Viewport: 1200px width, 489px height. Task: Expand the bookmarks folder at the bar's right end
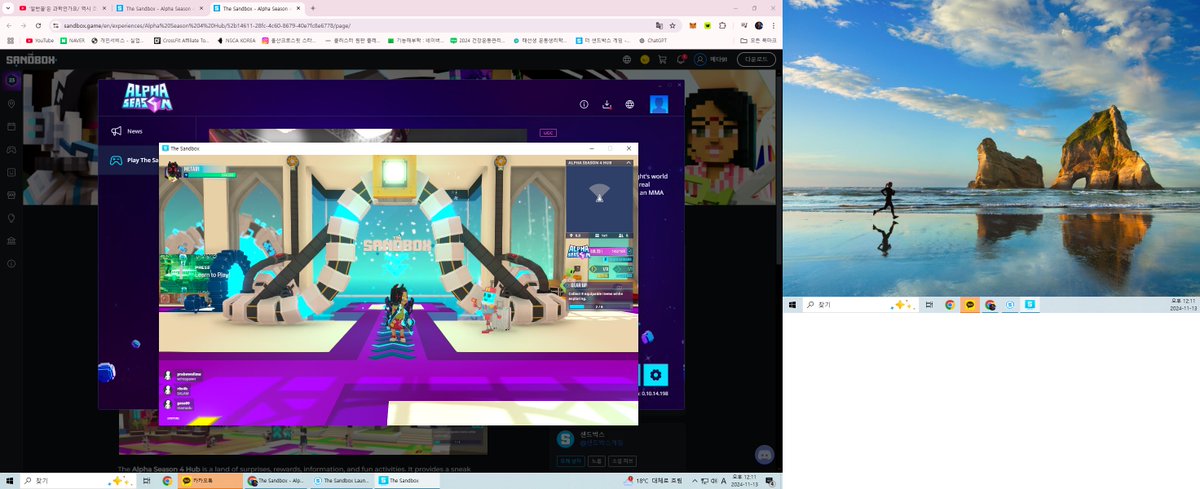(x=758, y=40)
